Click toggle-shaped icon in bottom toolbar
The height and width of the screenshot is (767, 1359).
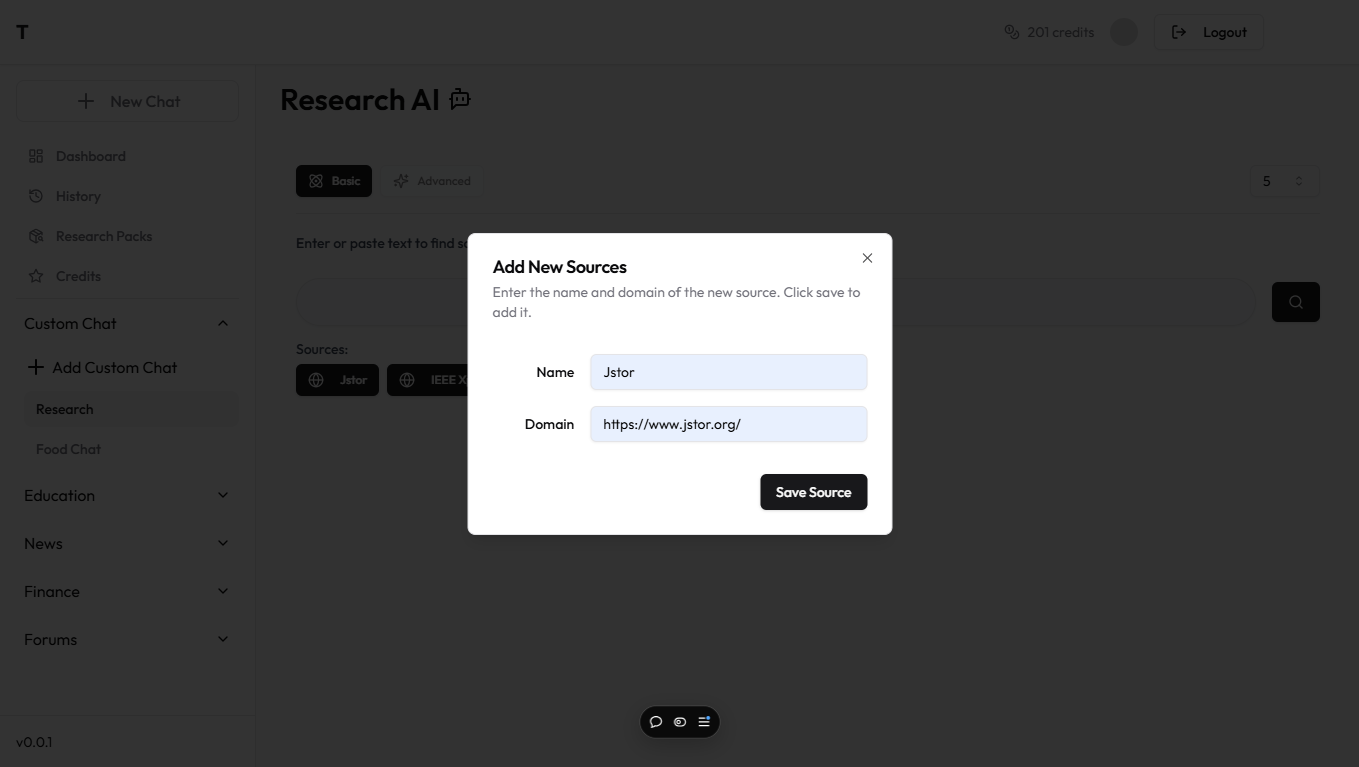pos(680,722)
